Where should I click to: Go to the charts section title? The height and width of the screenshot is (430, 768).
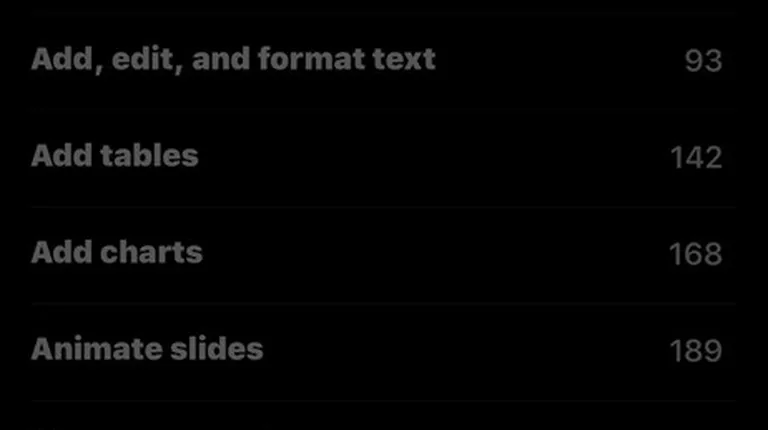pos(117,253)
